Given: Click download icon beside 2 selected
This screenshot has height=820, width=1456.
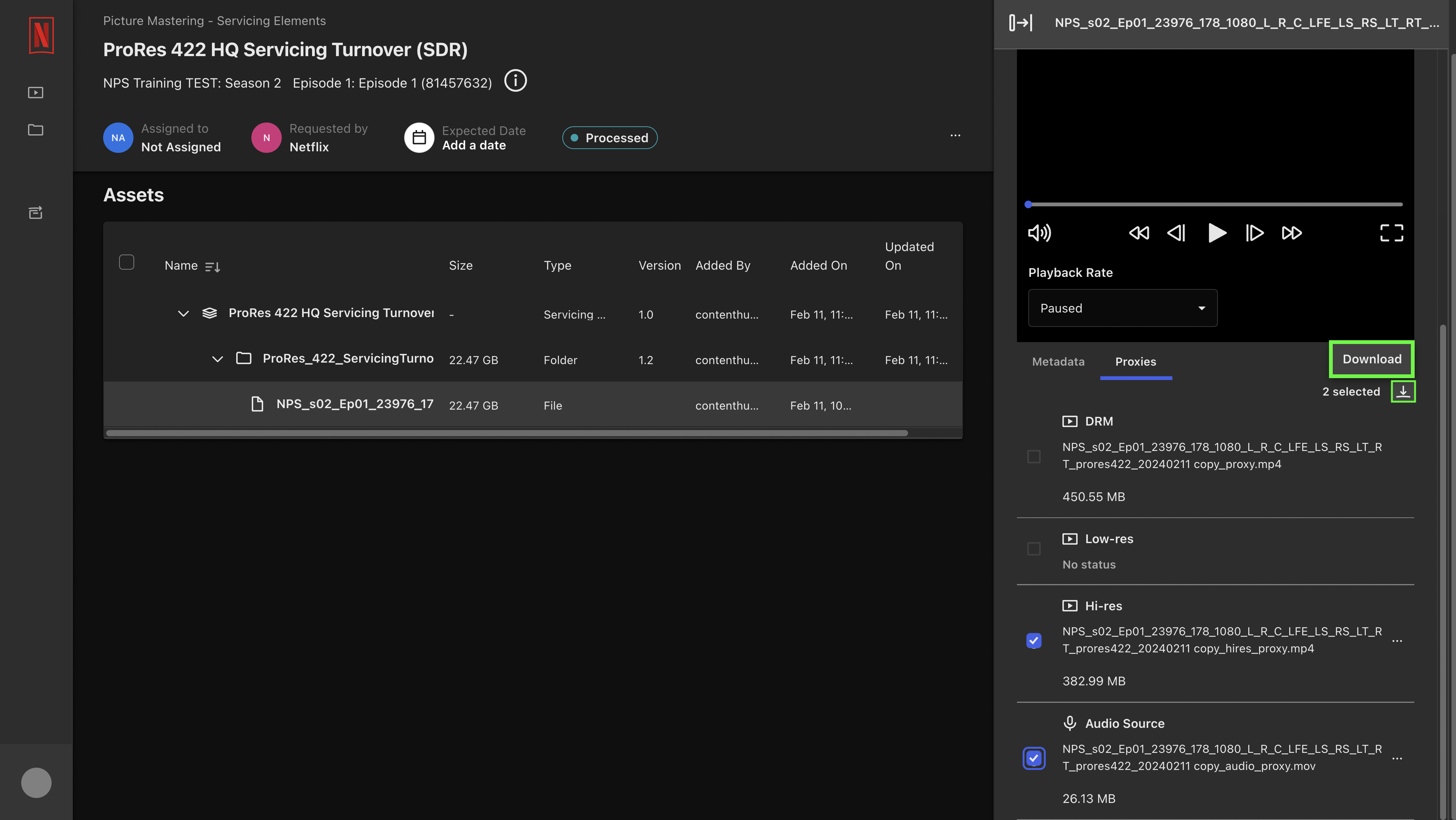Looking at the screenshot, I should pyautogui.click(x=1403, y=391).
